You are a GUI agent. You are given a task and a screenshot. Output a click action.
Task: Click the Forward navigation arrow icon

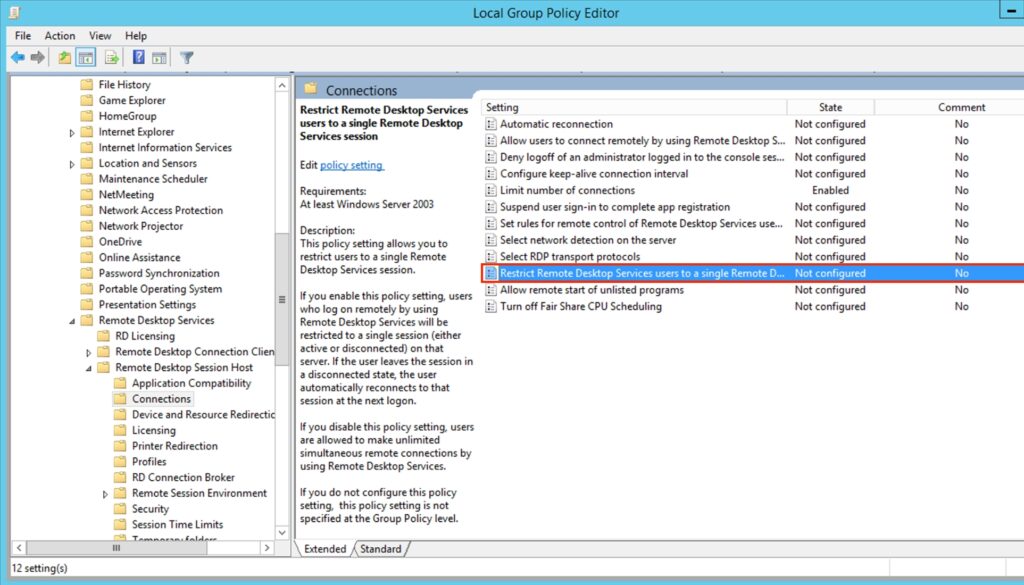click(36, 57)
